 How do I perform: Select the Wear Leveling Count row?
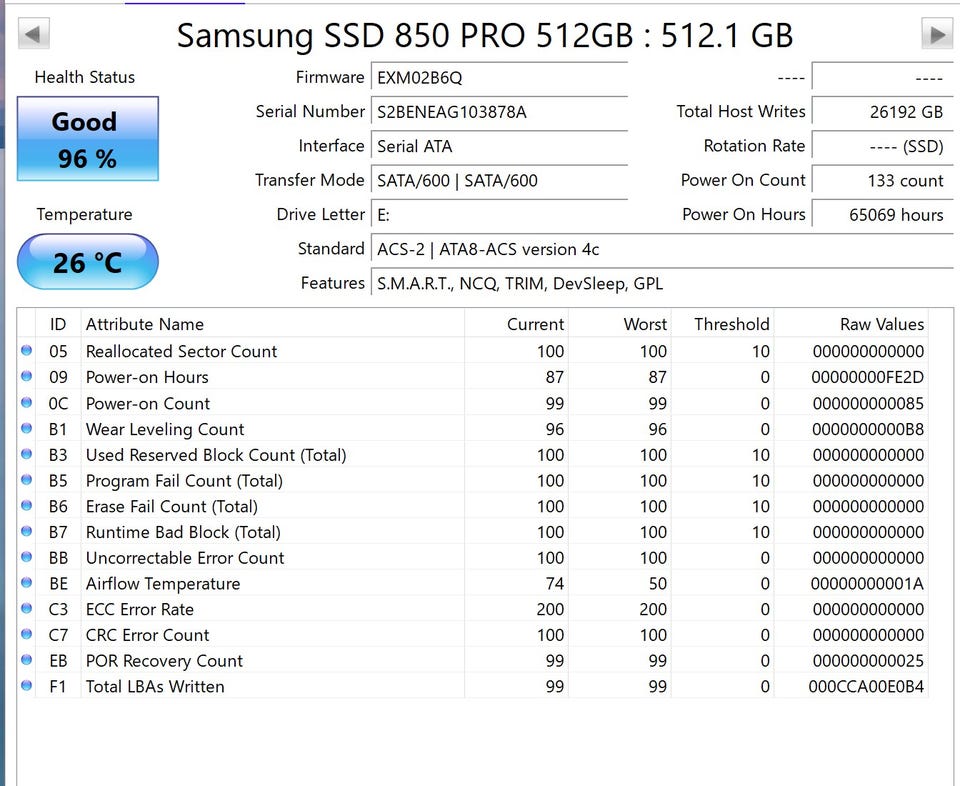pos(473,429)
